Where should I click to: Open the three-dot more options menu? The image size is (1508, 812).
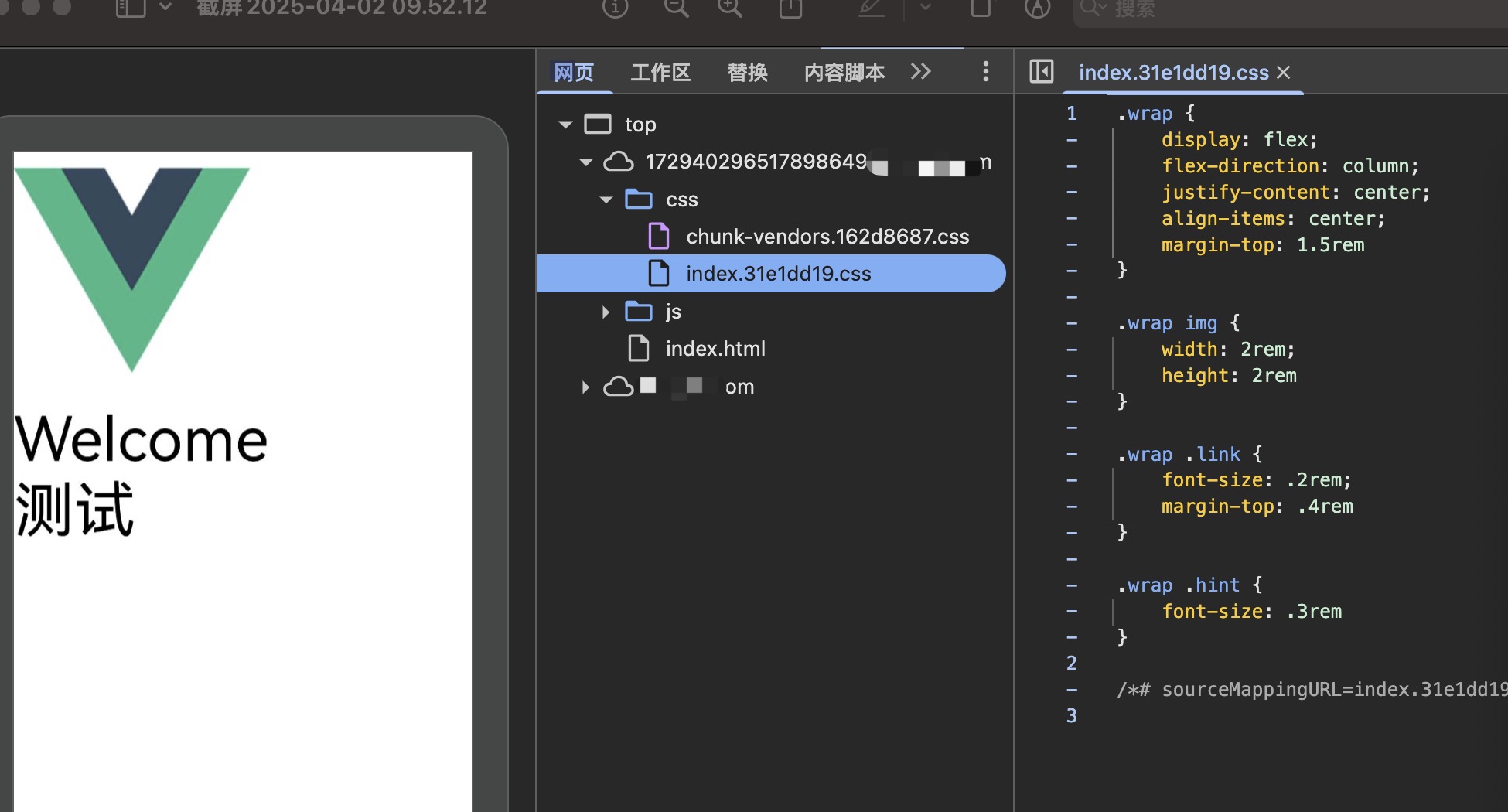(x=985, y=72)
